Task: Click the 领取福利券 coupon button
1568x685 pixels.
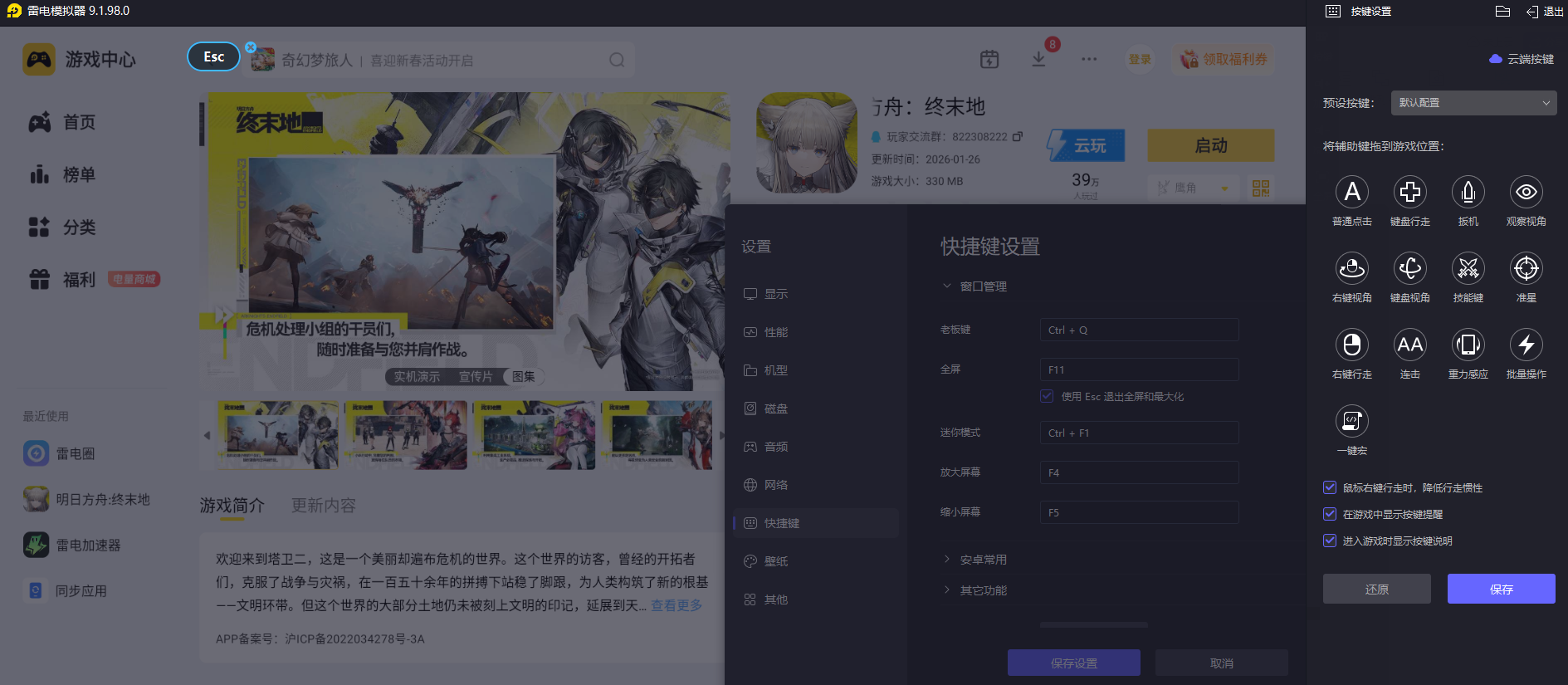Action: point(1224,59)
